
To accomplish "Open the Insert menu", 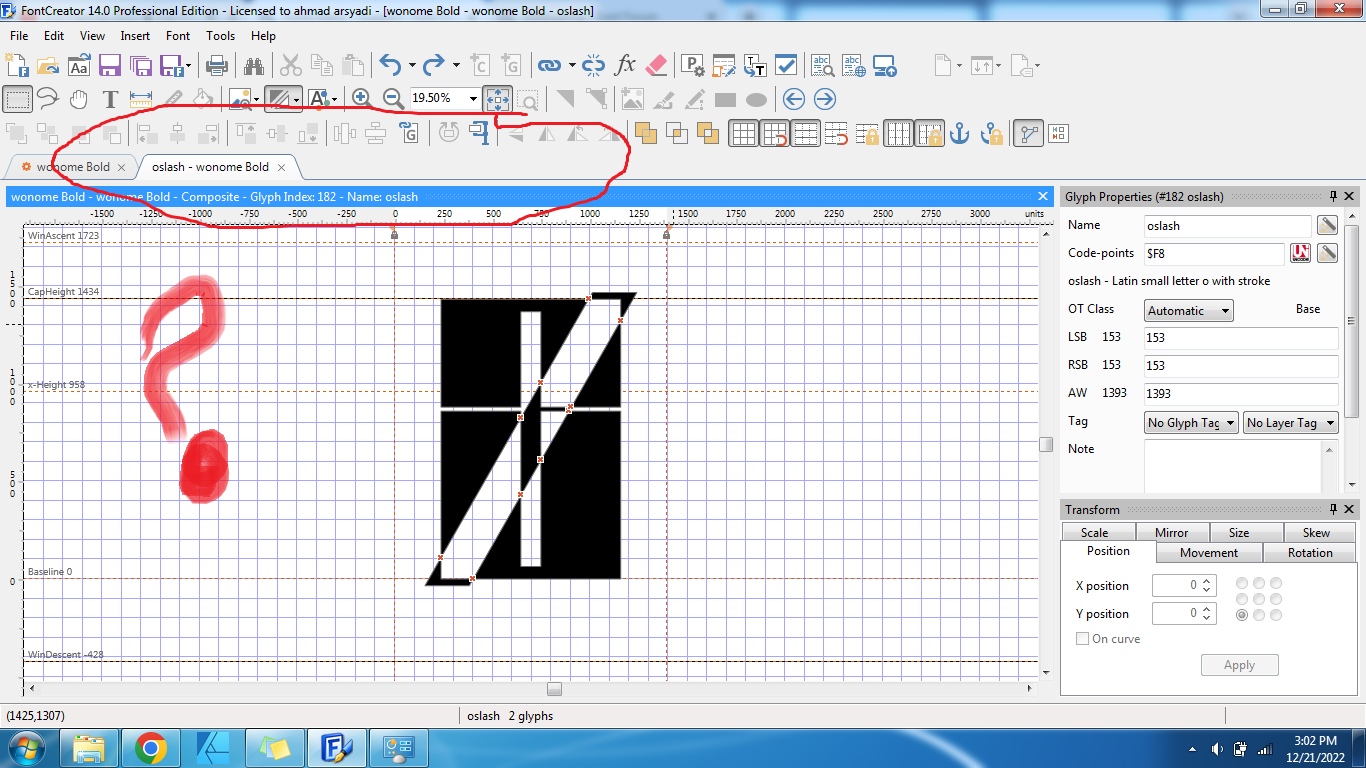I will tap(135, 35).
